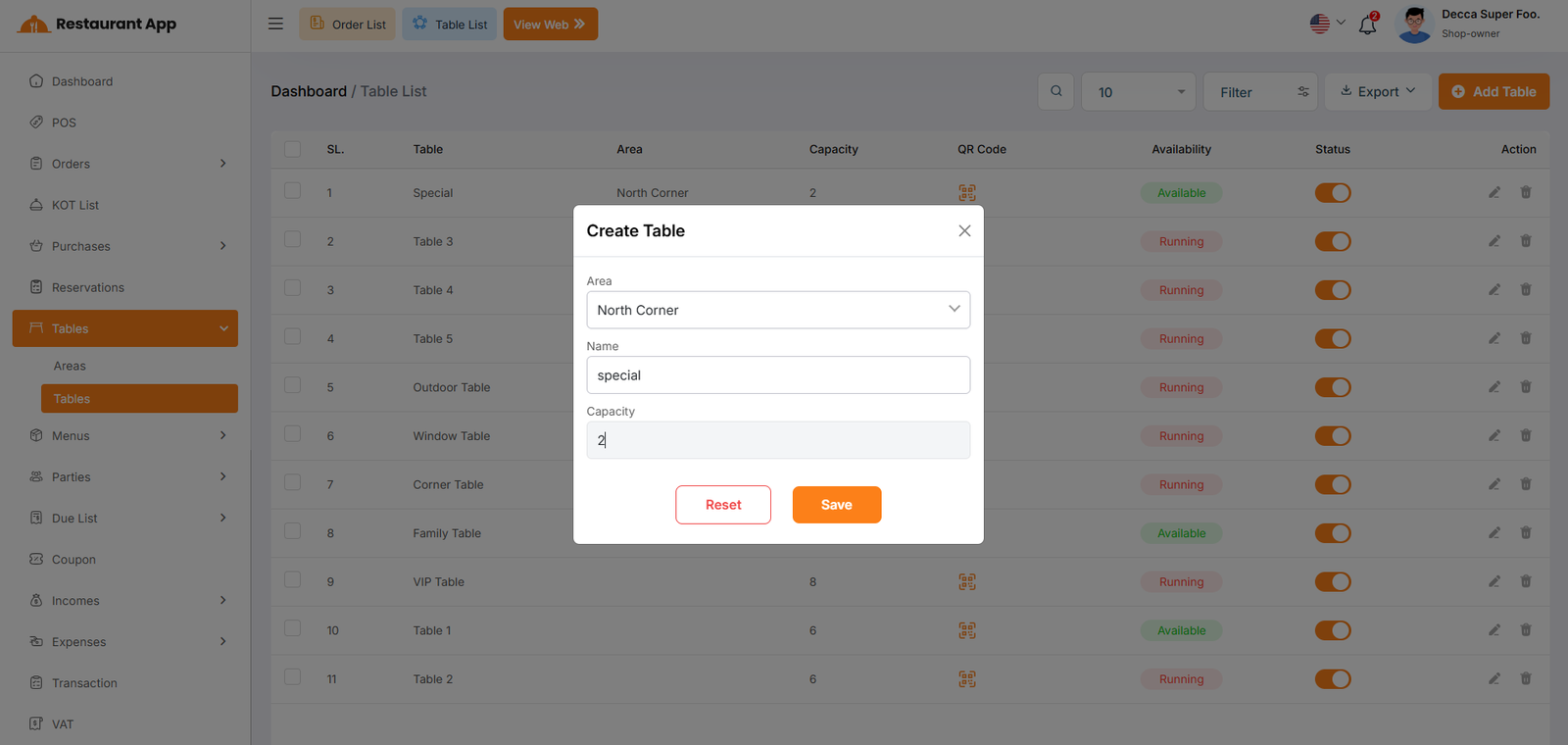
Task: Click into the Name input field
Action: (x=777, y=375)
